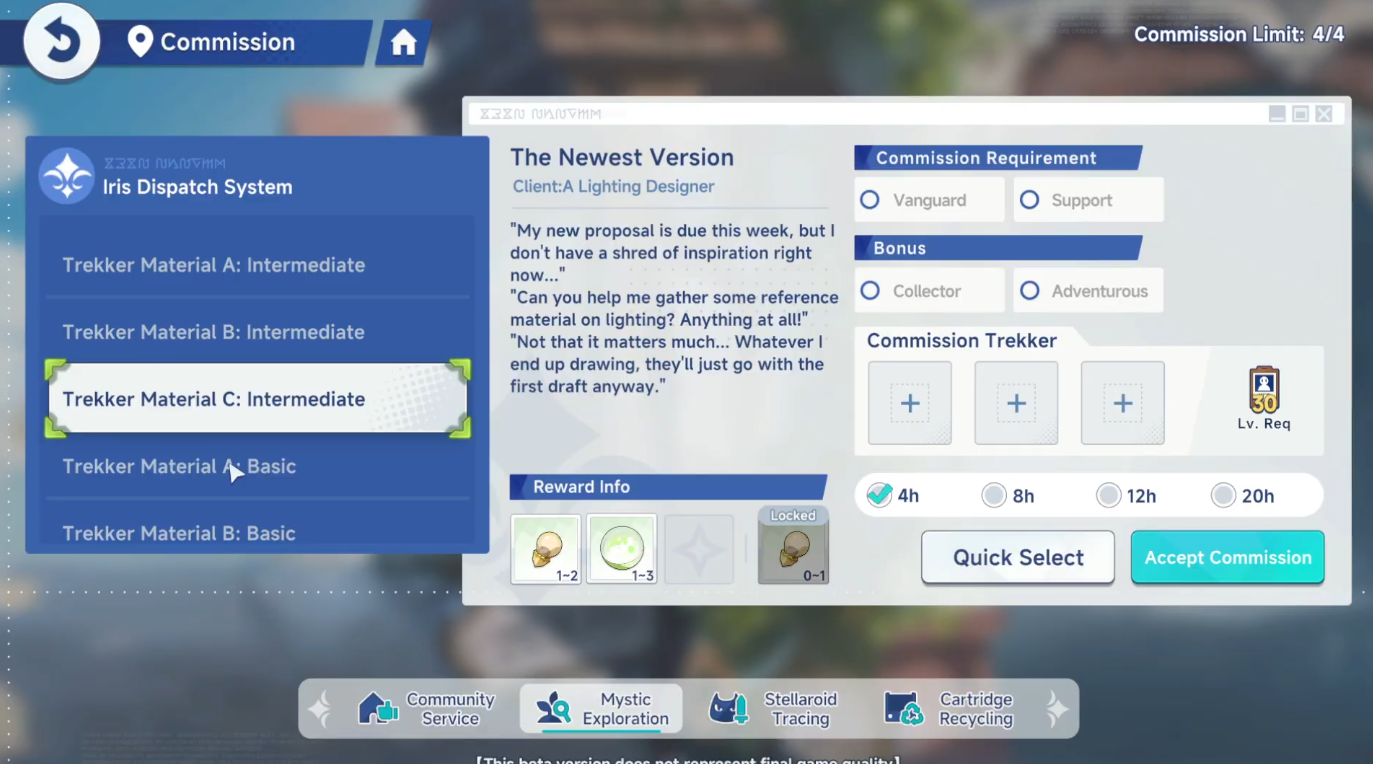Screen dimensions: 1373x764
Task: Open the third Commission Trekker plus slot
Action: coord(1122,403)
